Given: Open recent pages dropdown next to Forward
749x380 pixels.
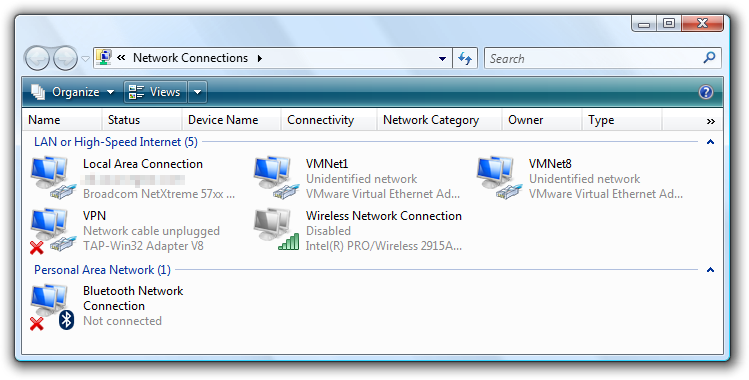Looking at the screenshot, I should coord(85,59).
